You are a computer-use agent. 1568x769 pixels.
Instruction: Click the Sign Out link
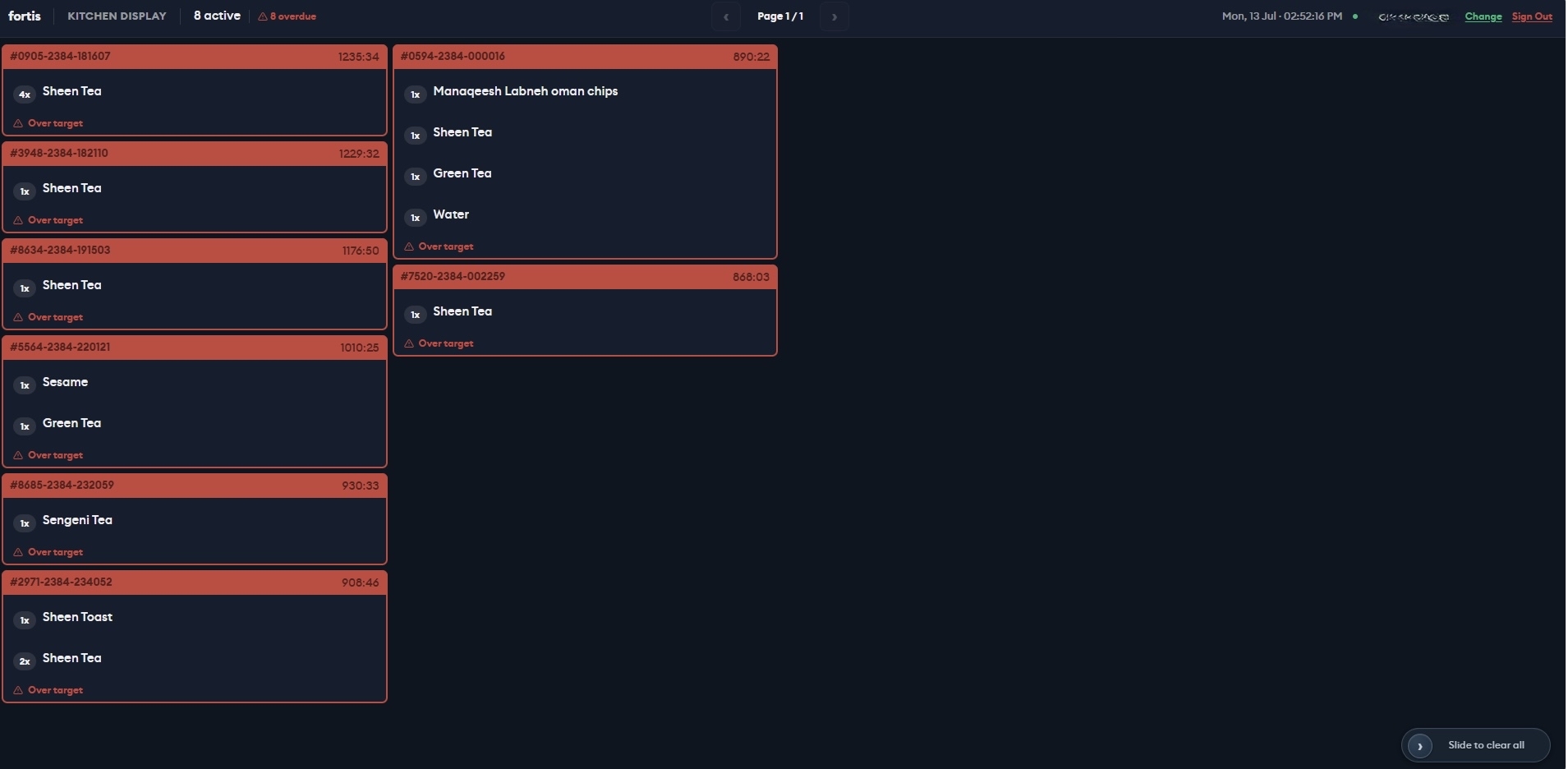click(1532, 16)
